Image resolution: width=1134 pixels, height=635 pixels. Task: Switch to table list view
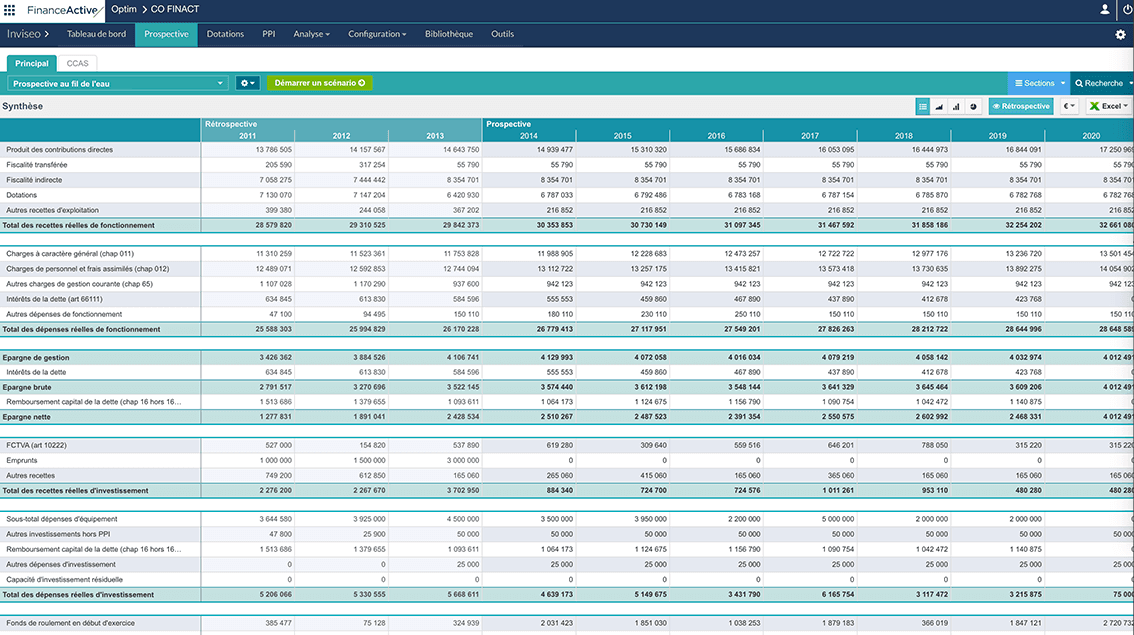point(923,106)
